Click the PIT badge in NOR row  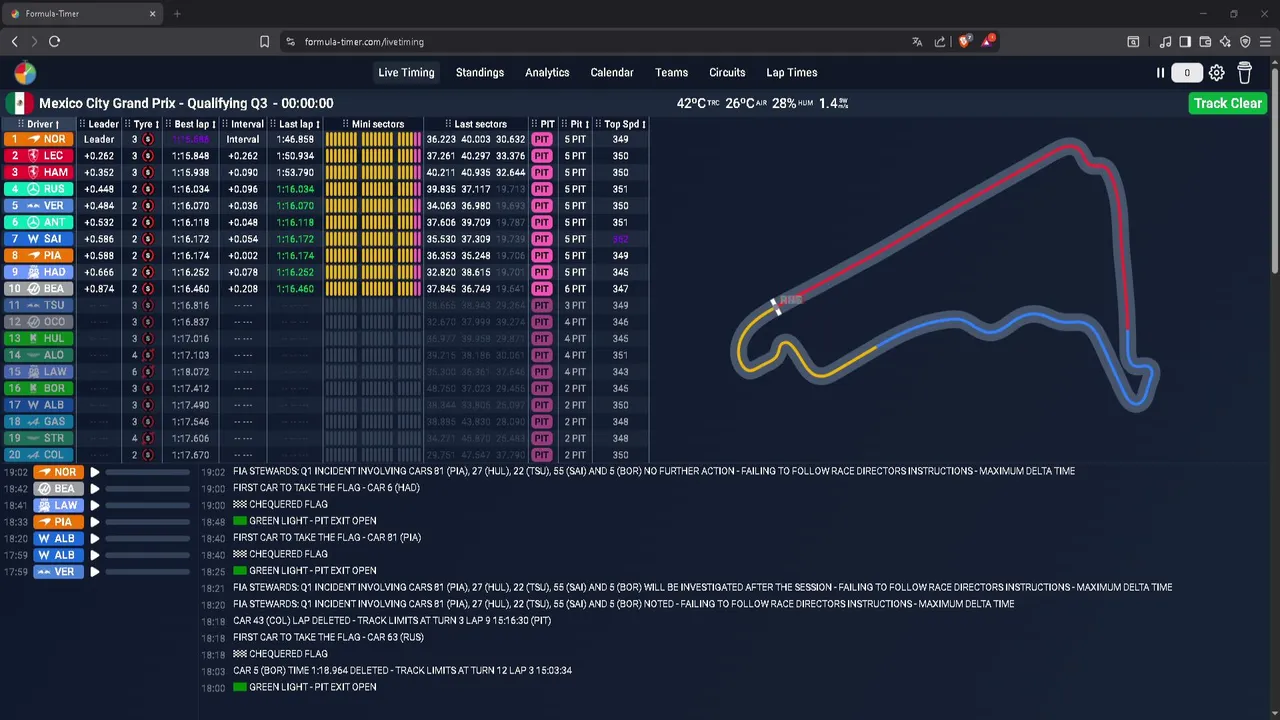pyautogui.click(x=542, y=140)
